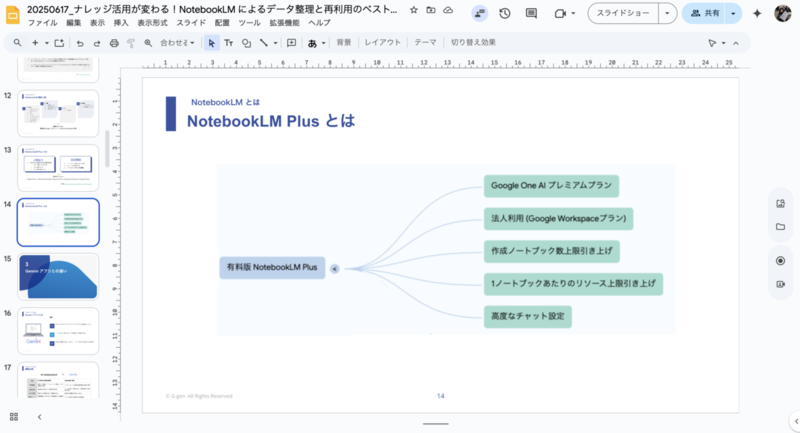Print the presentation
The image size is (800, 433).
(x=114, y=43)
